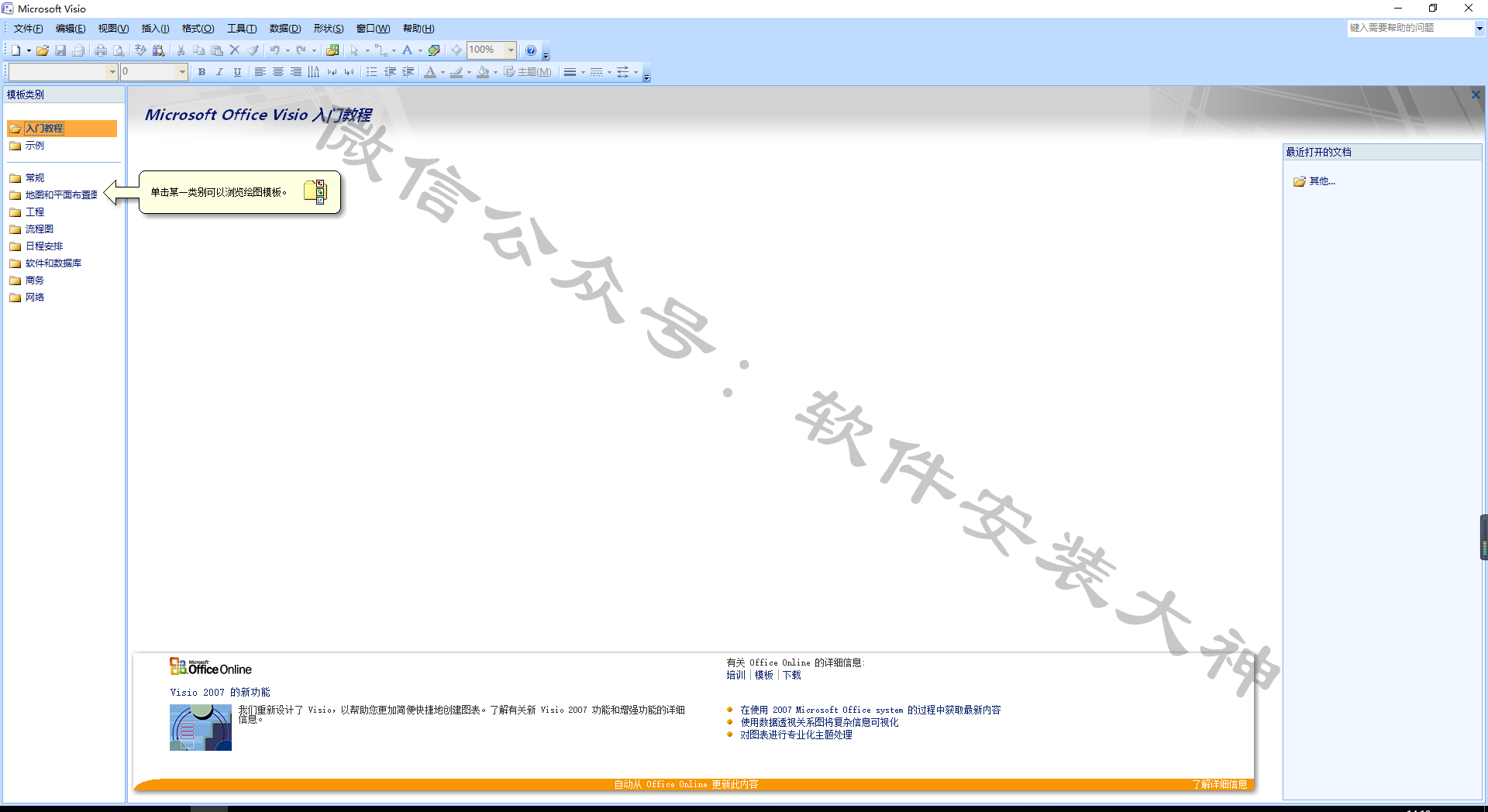The image size is (1488, 812).
Task: Type in the help question input field
Action: pos(1410,28)
